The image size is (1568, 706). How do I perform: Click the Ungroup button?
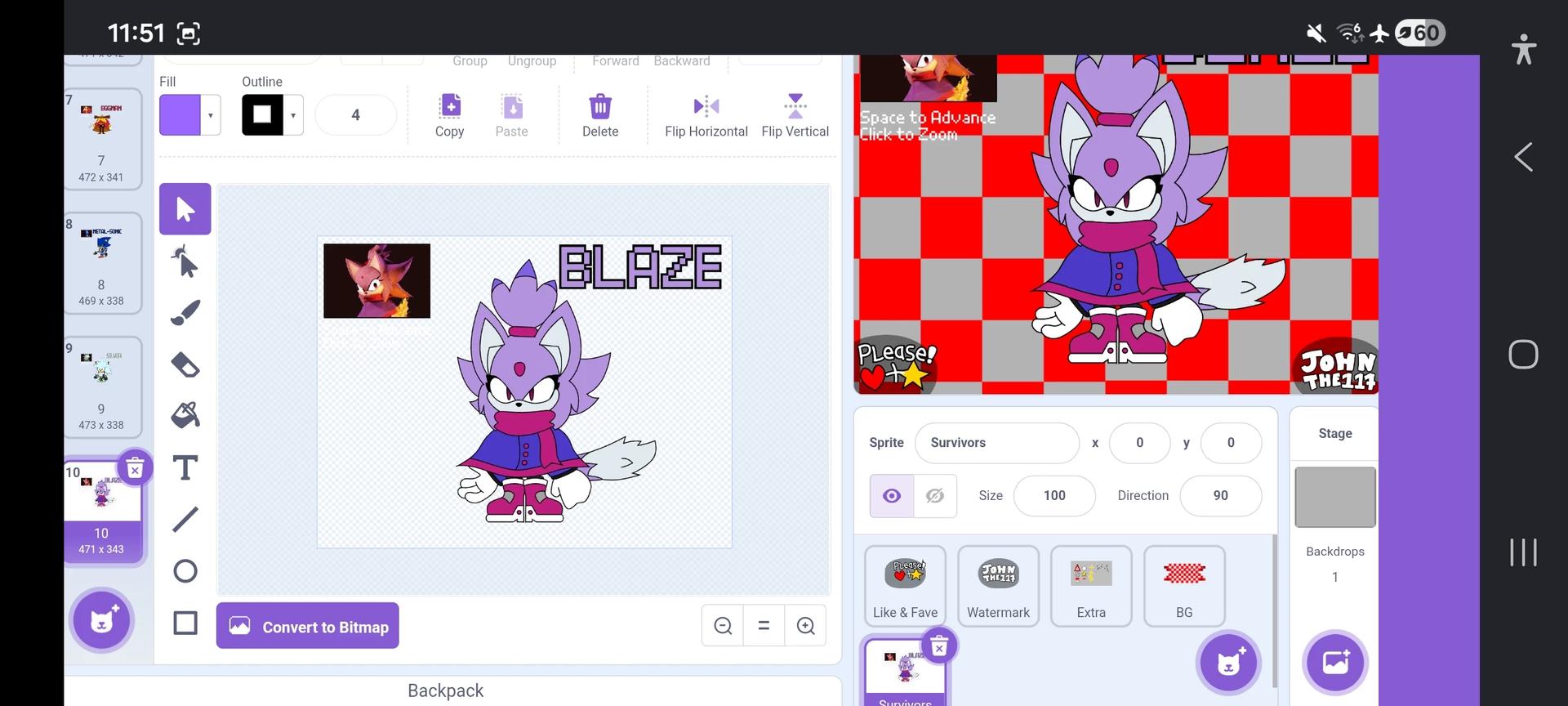[x=532, y=61]
